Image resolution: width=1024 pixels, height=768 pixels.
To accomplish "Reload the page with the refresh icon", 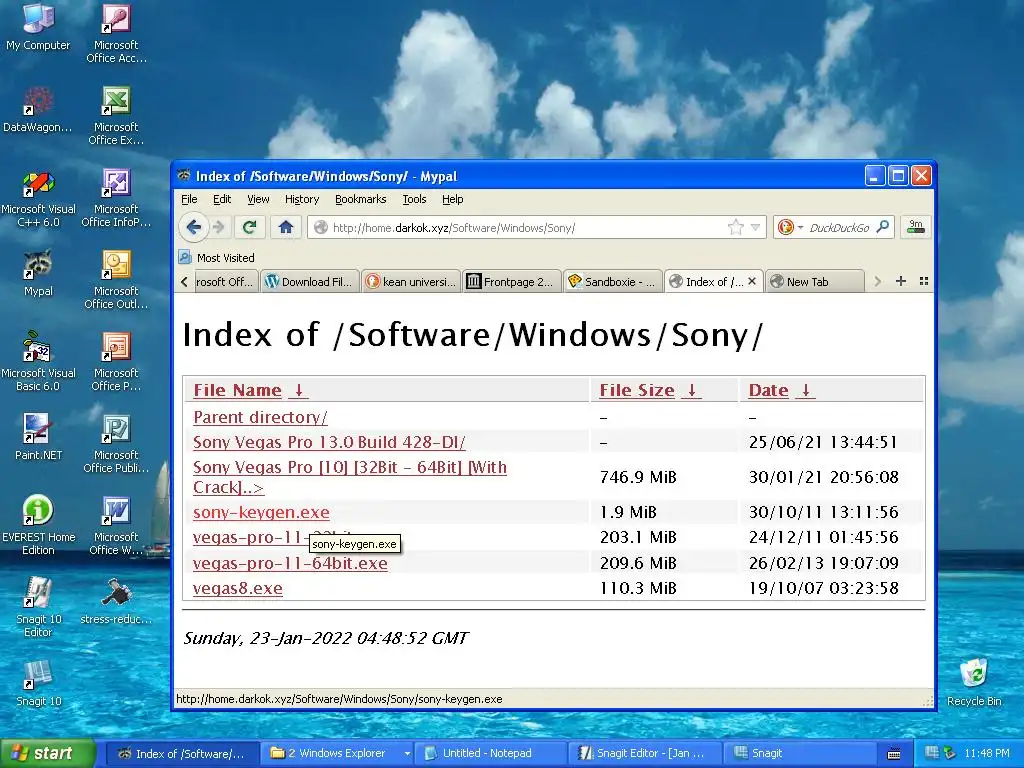I will click(249, 227).
